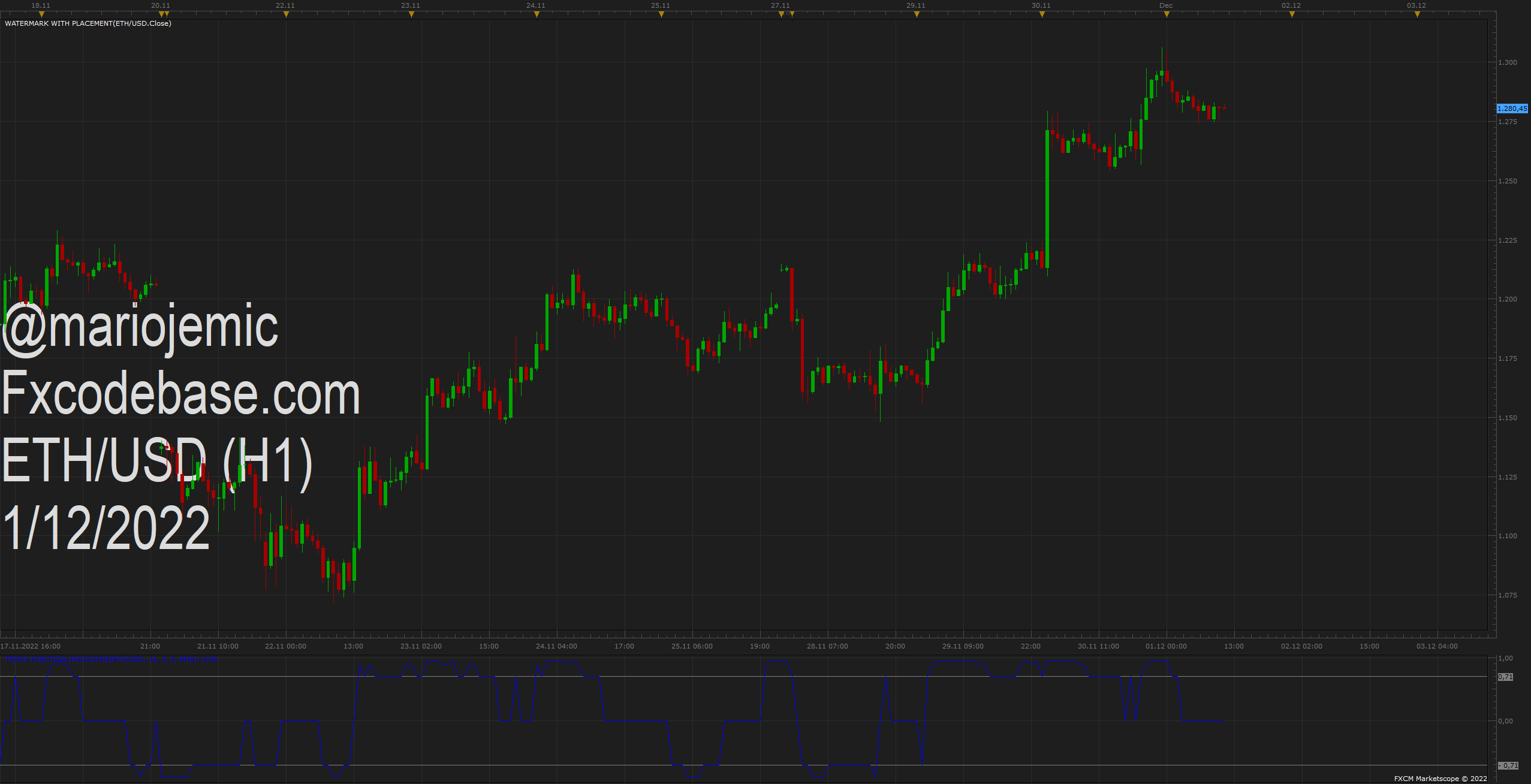The image size is (1531, 784).
Task: Select the WATERMARK WITH PLACEMENT indicator label
Action: pyautogui.click(x=88, y=23)
